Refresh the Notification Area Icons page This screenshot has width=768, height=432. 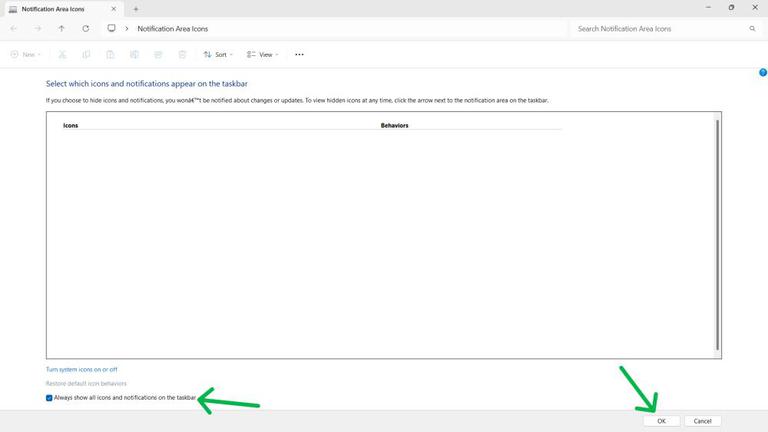pos(86,28)
